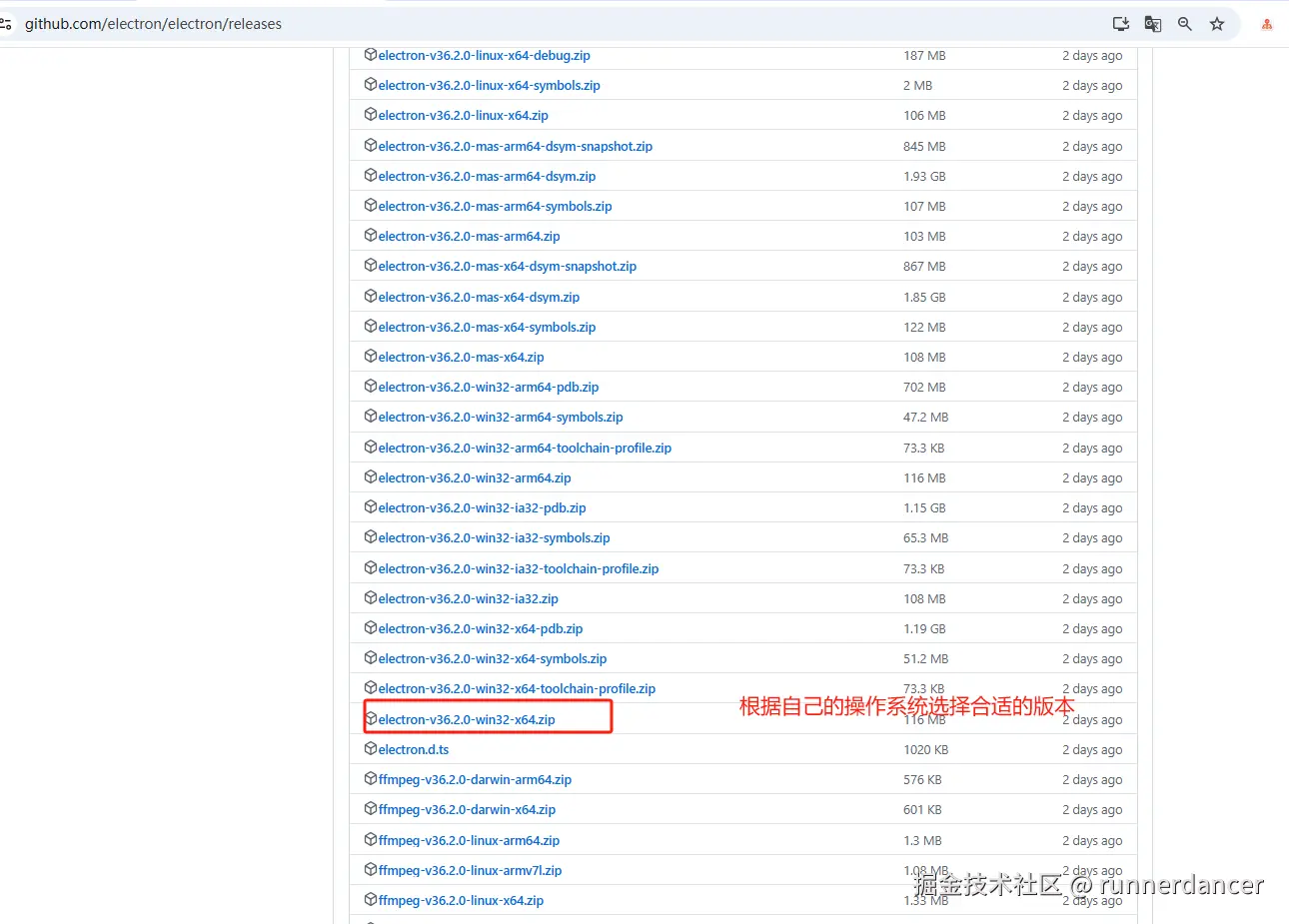Viewport: 1289px width, 924px height.
Task: Click the 601 KB file size text
Action: pos(922,810)
